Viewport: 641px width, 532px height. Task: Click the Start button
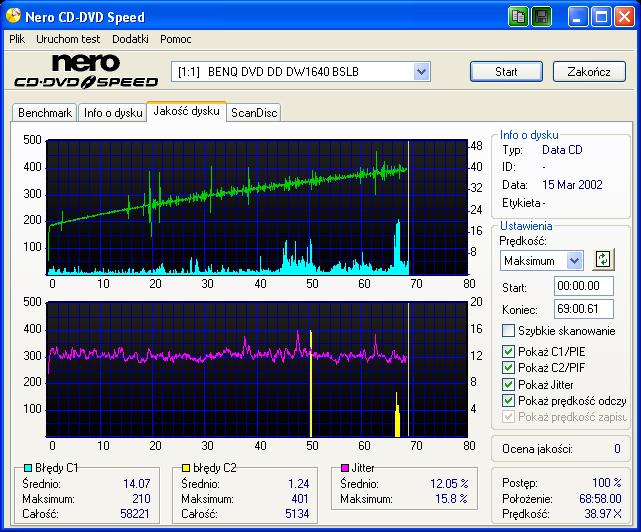click(x=506, y=72)
